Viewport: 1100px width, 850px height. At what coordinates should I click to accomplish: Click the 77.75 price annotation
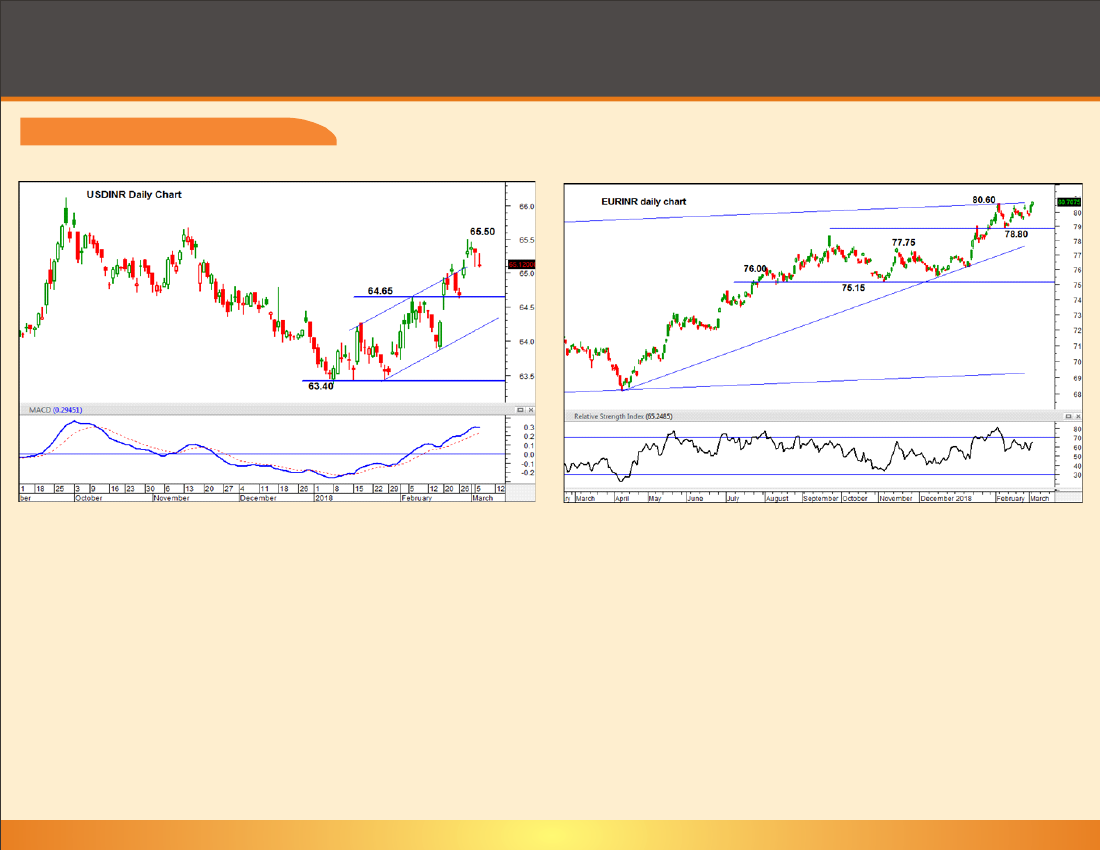(x=903, y=242)
